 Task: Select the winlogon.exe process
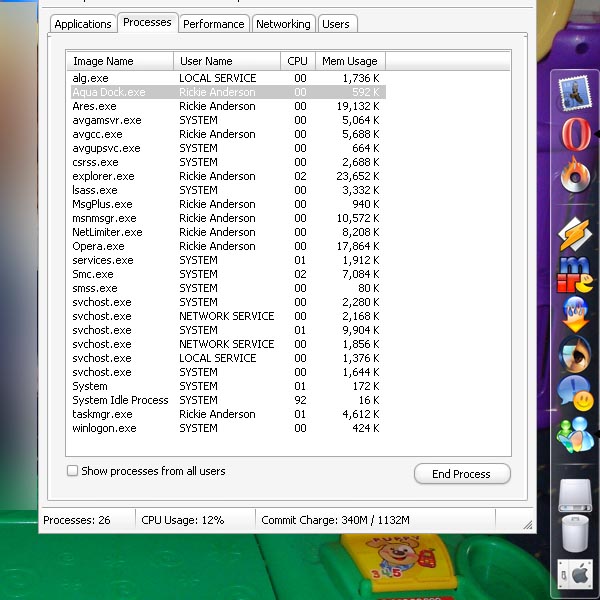pyautogui.click(x=228, y=428)
